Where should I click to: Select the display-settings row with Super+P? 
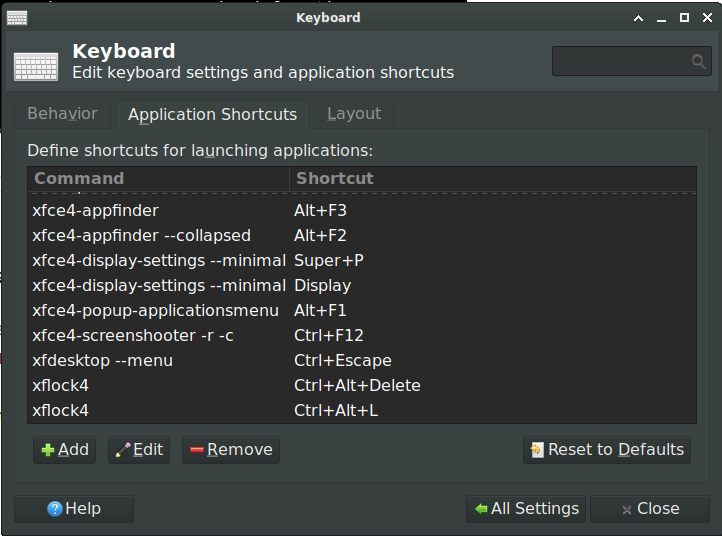362,261
